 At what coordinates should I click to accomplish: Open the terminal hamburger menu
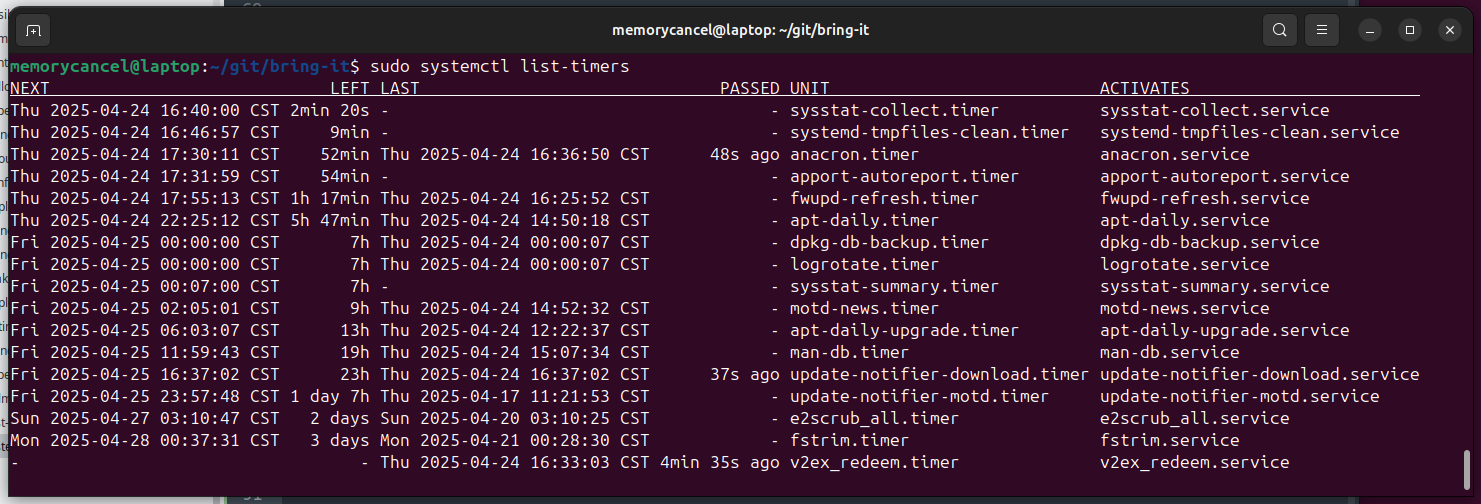1321,30
